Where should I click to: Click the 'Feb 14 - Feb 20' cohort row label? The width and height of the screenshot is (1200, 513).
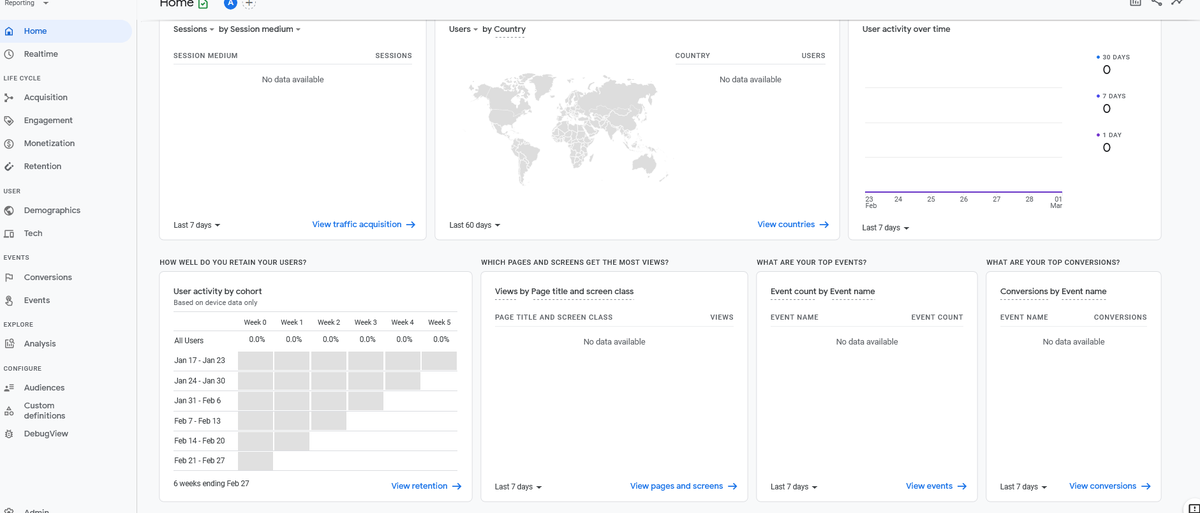pyautogui.click(x=199, y=441)
